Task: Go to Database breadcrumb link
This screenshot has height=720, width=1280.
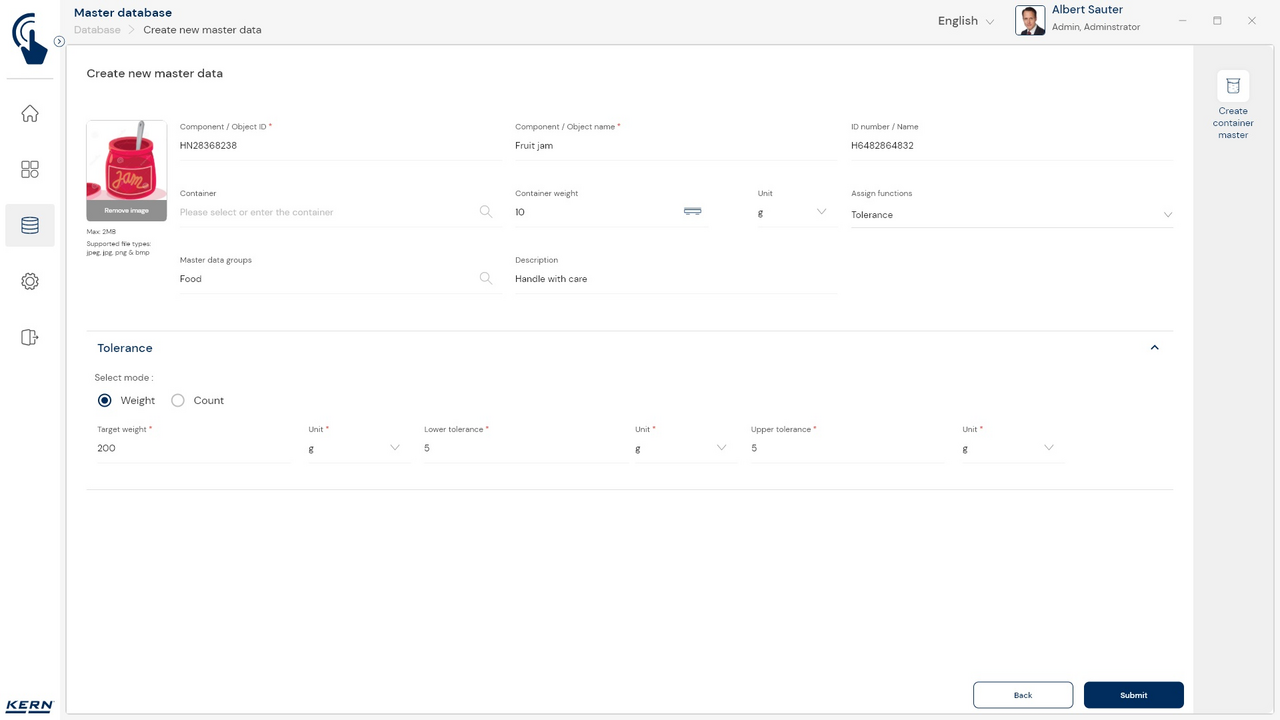Action: 97,30
